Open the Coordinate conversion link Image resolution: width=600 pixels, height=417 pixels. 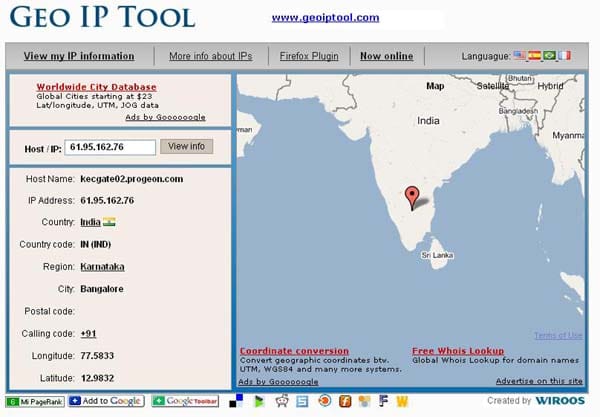pyautogui.click(x=294, y=351)
